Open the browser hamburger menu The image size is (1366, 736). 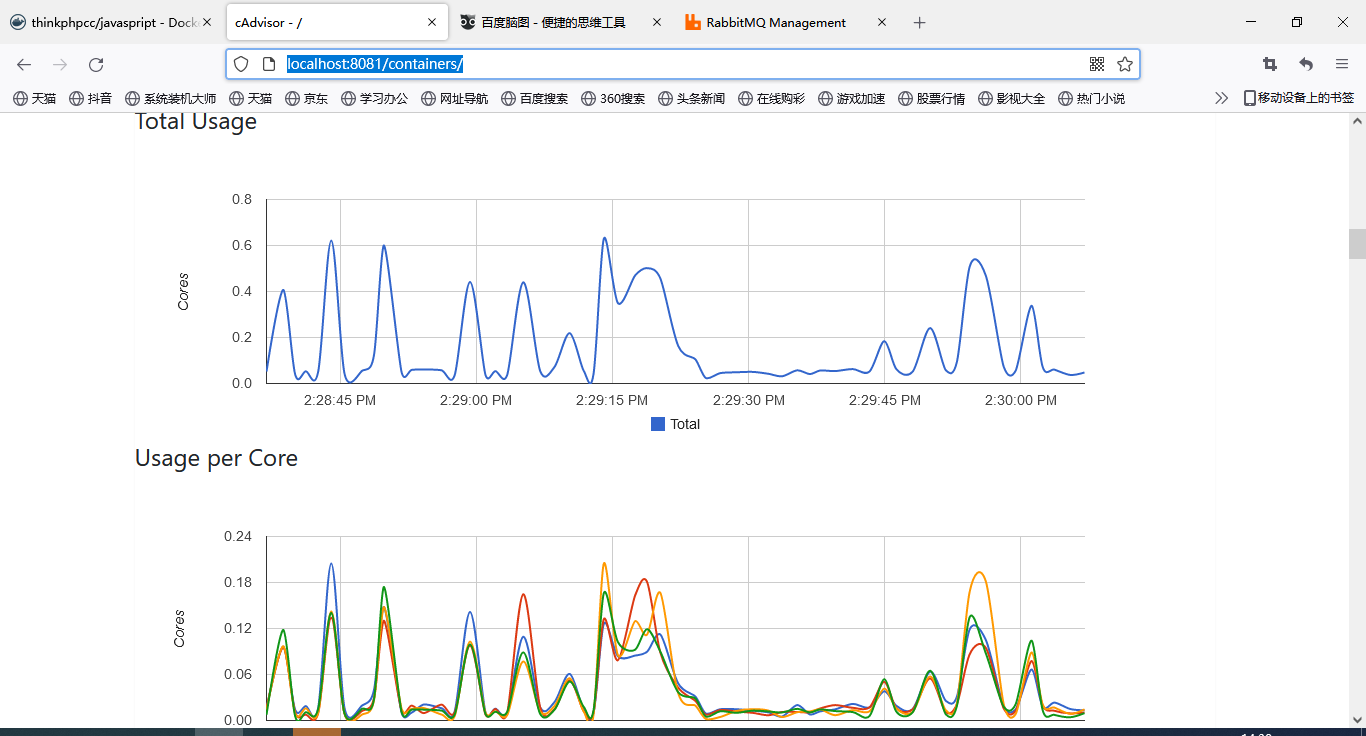(x=1342, y=64)
